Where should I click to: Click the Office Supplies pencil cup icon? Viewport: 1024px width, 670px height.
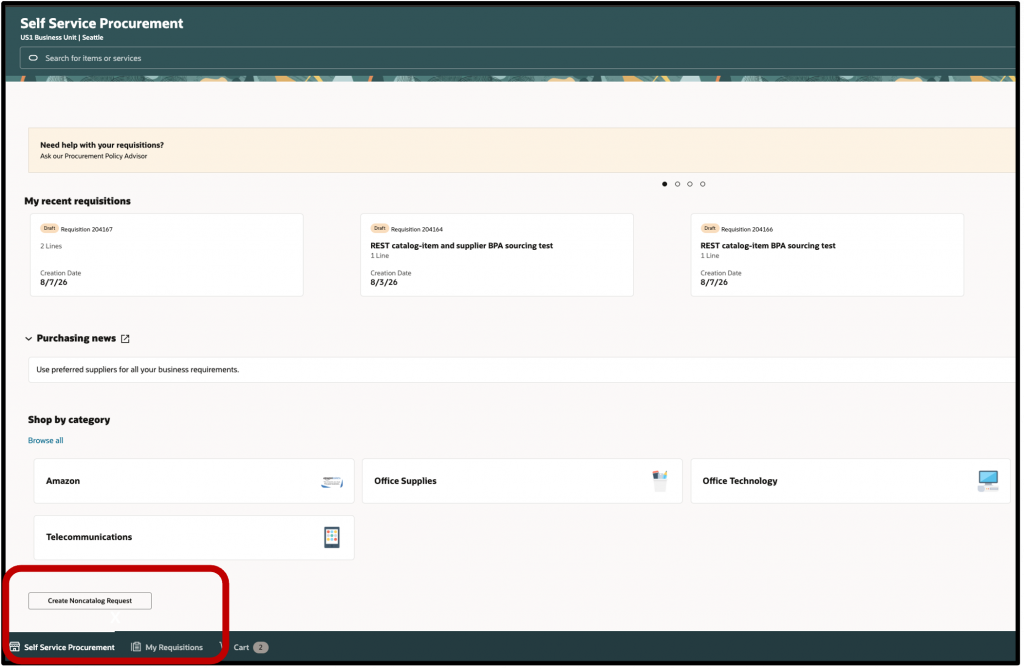click(x=660, y=481)
